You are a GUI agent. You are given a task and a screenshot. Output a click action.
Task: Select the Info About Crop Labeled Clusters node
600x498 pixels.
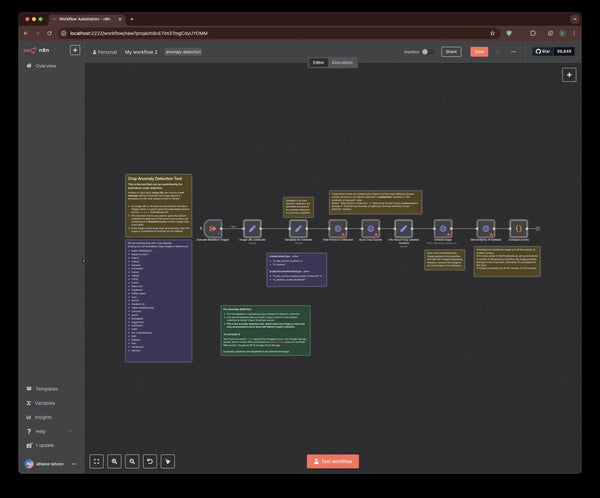click(x=403, y=229)
